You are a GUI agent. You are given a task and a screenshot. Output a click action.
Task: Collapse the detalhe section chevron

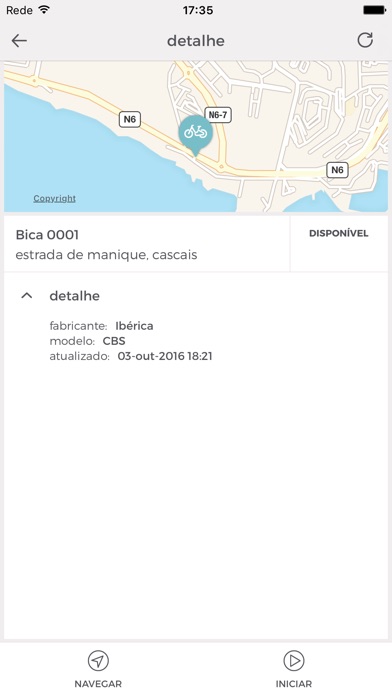click(27, 296)
